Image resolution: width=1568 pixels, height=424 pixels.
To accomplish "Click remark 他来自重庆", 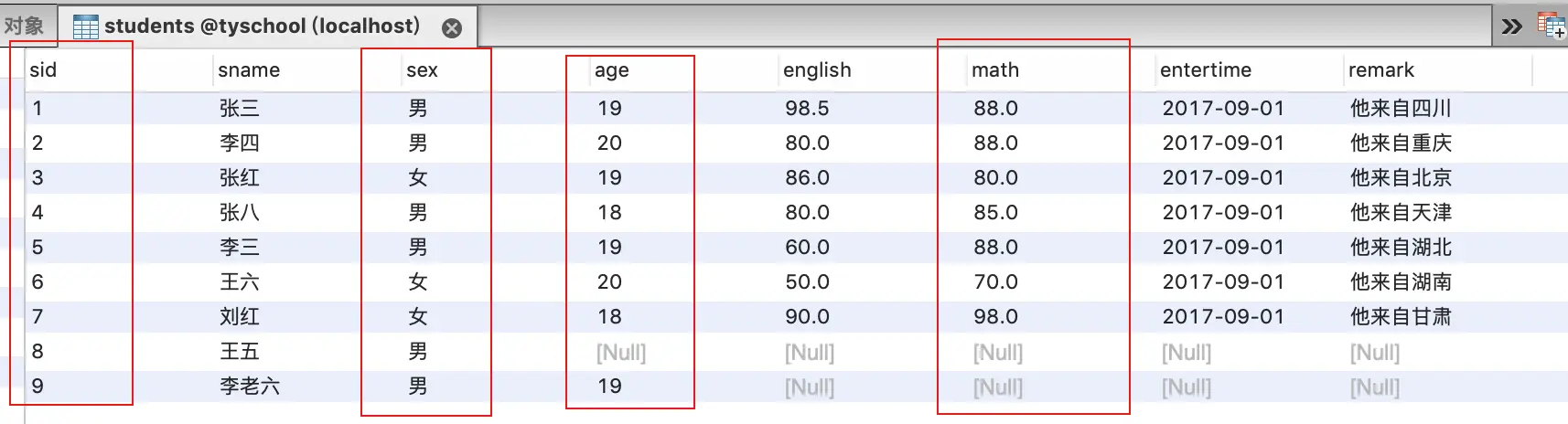I will [1401, 143].
